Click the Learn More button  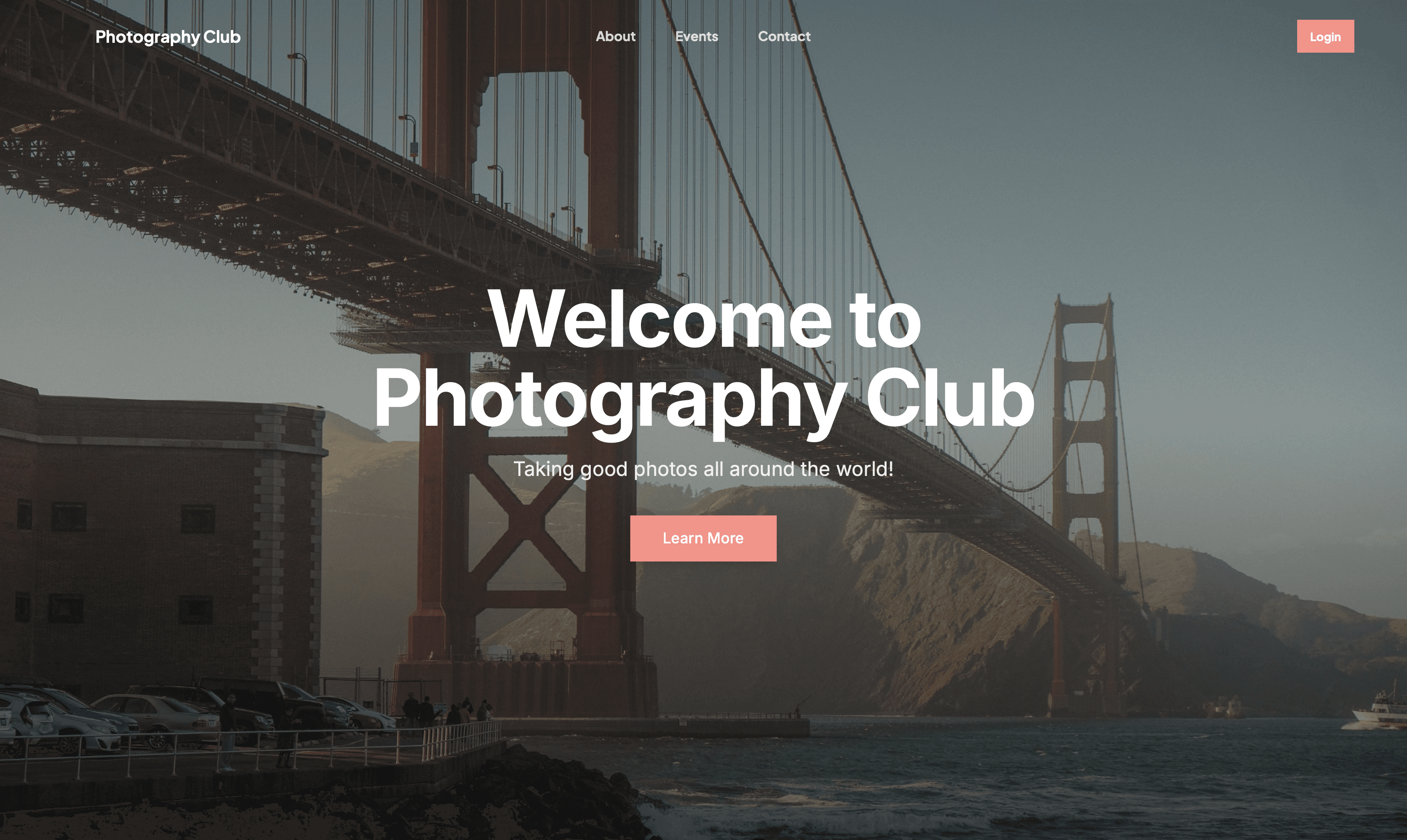coord(703,538)
